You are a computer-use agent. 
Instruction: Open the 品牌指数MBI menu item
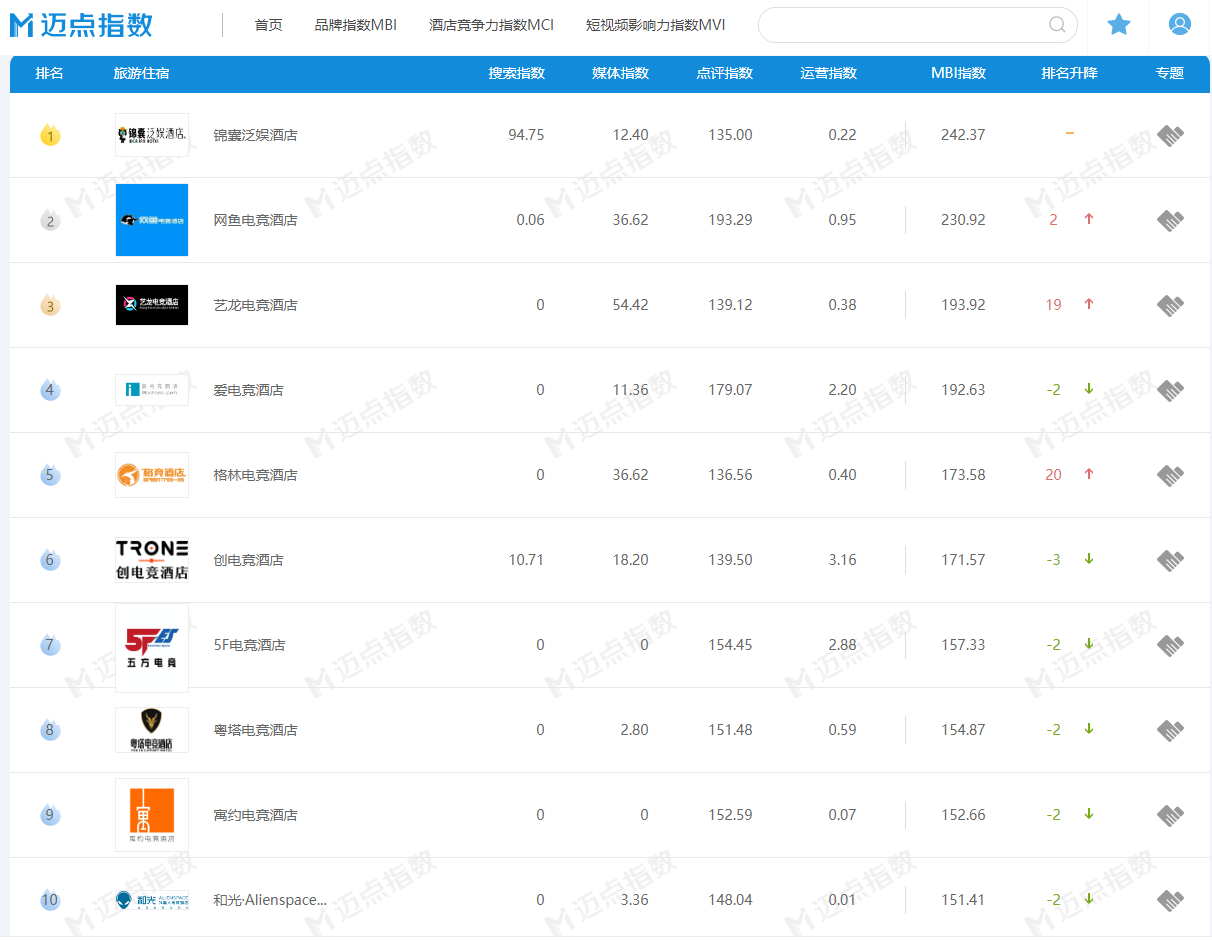coord(356,25)
